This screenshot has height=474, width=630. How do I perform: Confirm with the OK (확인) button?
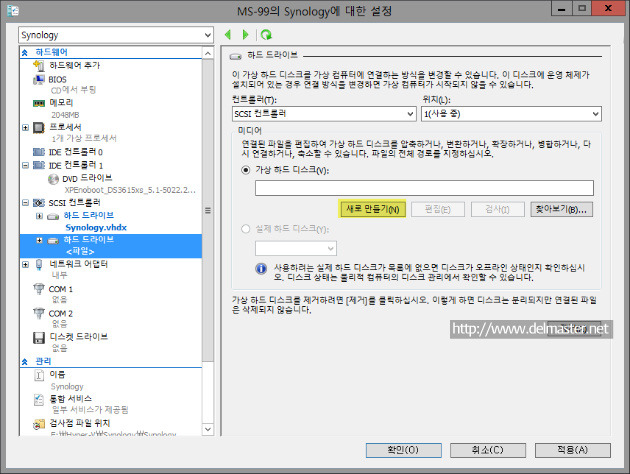[x=403, y=450]
